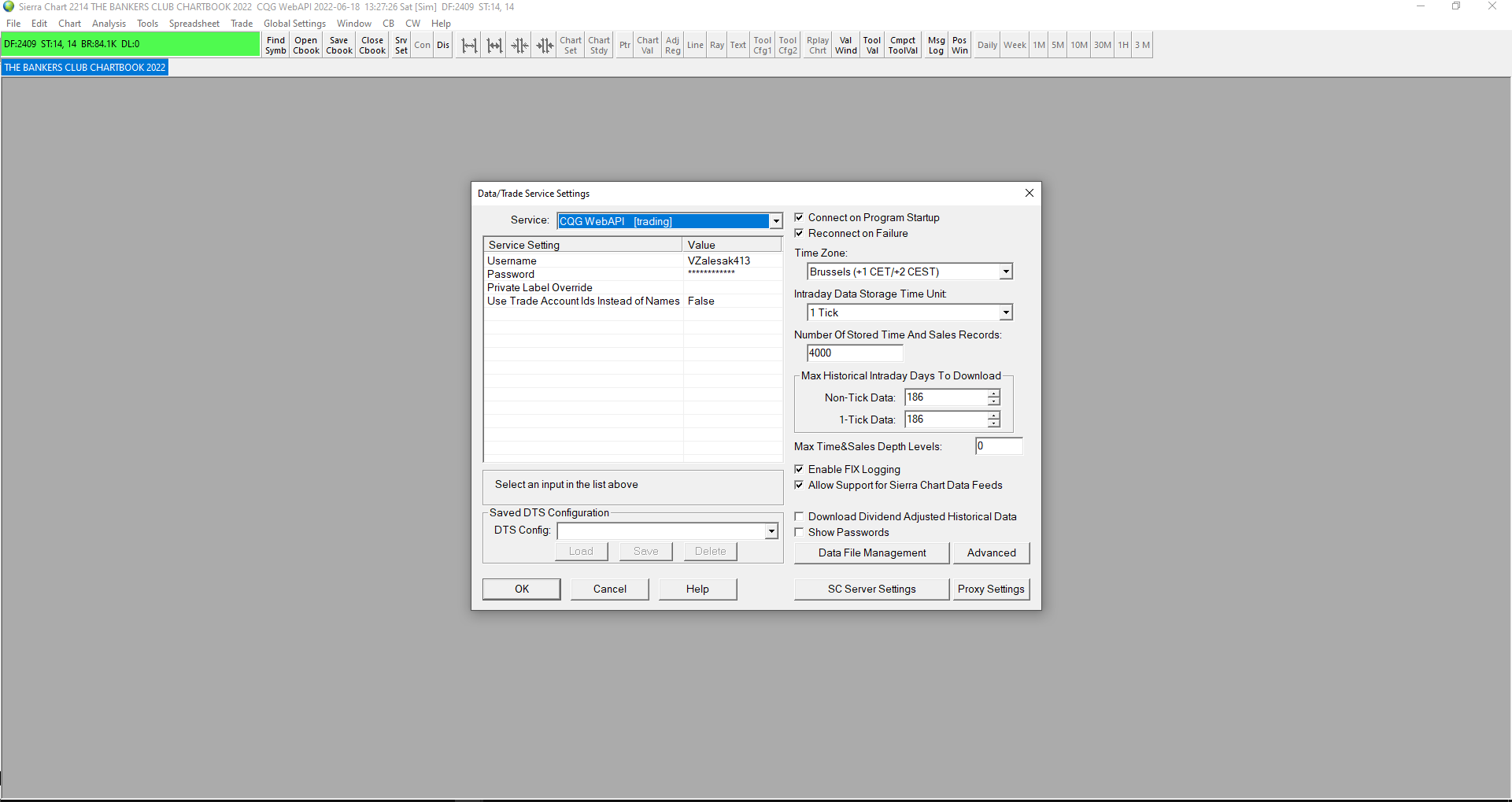
Task: Toggle the Reconnect on Failure checkbox
Action: (799, 234)
